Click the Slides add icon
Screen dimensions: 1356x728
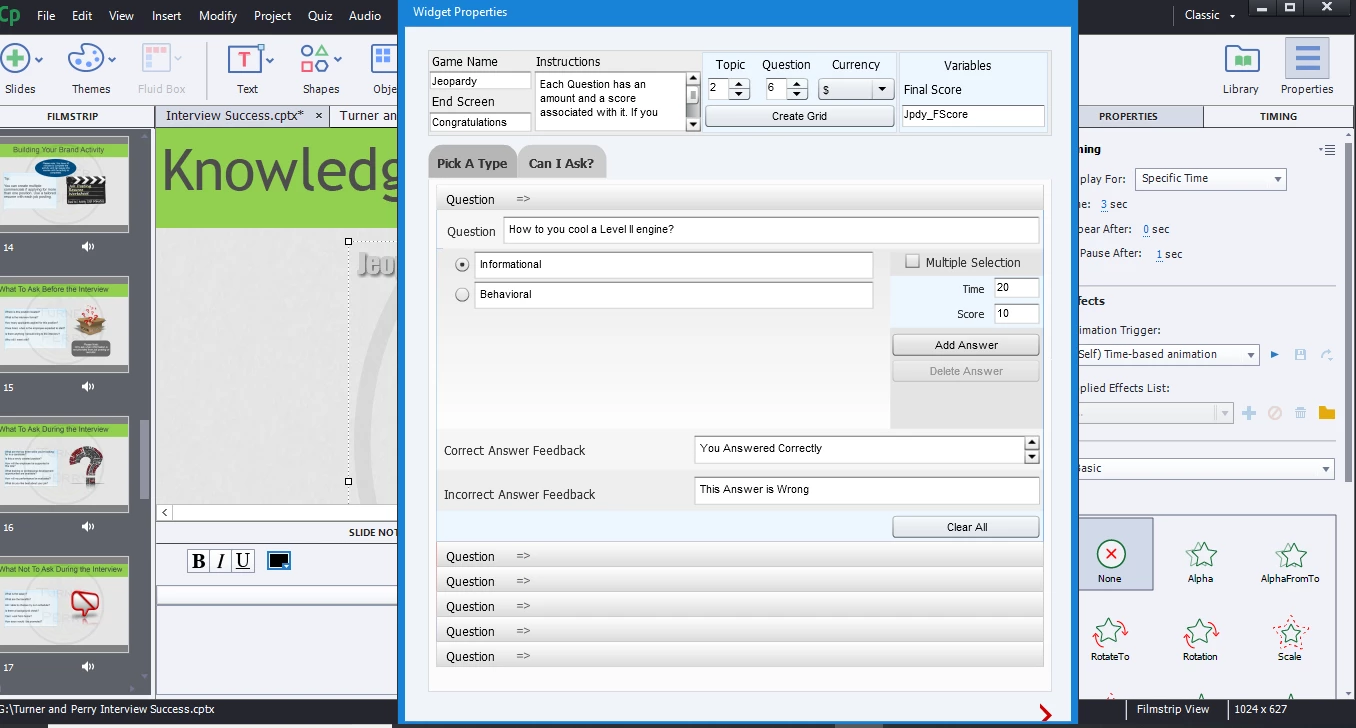click(x=14, y=58)
